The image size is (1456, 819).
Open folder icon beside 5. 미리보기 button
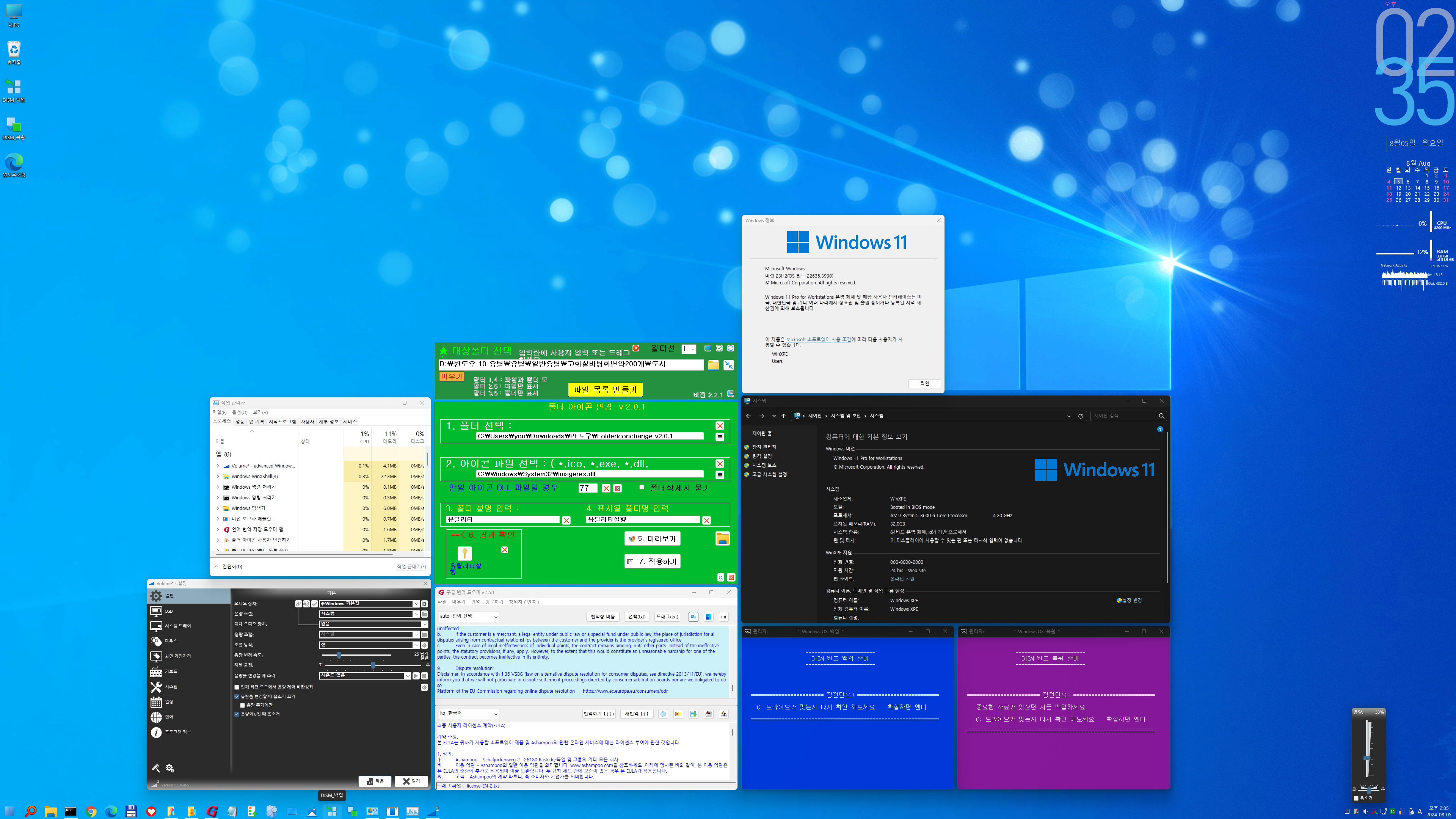pyautogui.click(x=722, y=538)
